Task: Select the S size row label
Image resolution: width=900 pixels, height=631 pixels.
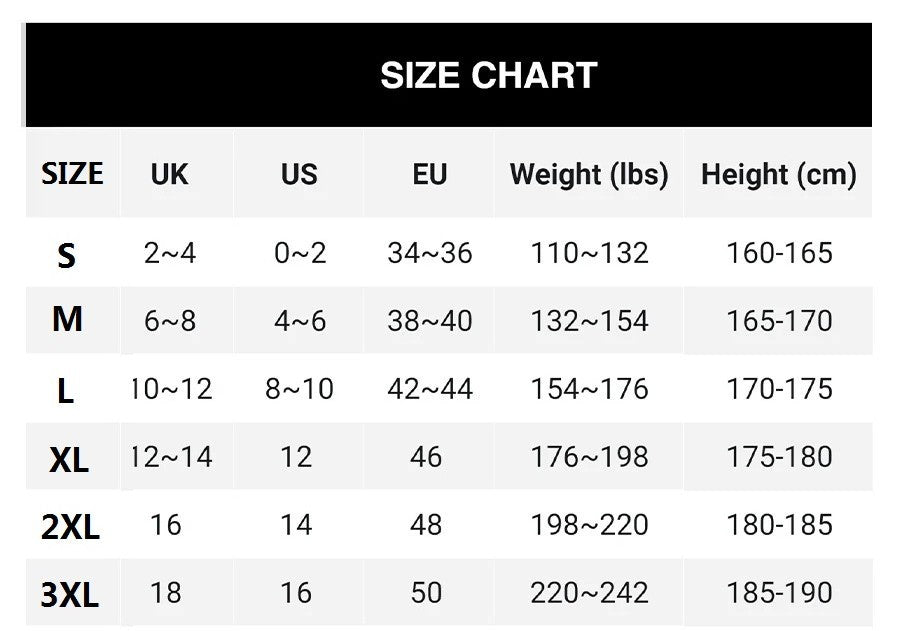Action: tap(66, 256)
